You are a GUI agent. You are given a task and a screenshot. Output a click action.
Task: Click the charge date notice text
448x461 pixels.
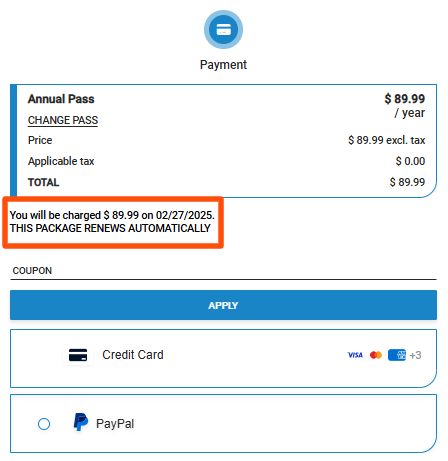click(x=112, y=215)
